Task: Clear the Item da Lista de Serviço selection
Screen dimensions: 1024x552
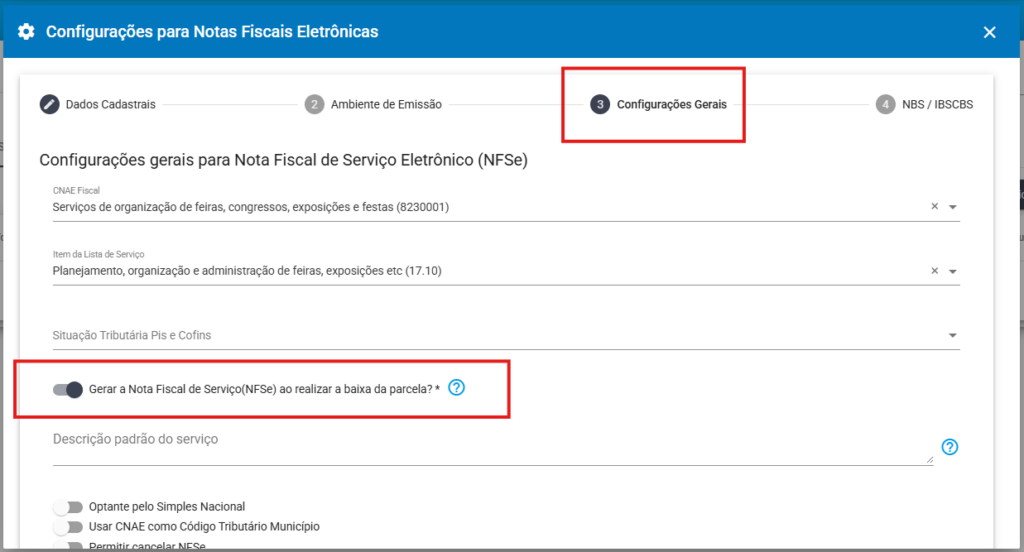Action: (935, 270)
